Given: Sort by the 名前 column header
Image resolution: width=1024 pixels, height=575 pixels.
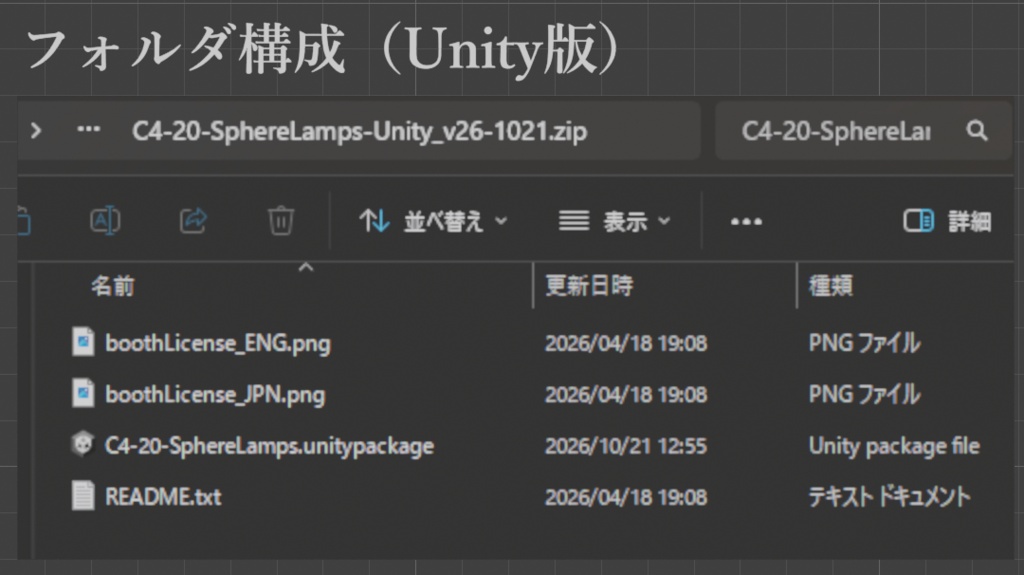Looking at the screenshot, I should click(x=113, y=286).
